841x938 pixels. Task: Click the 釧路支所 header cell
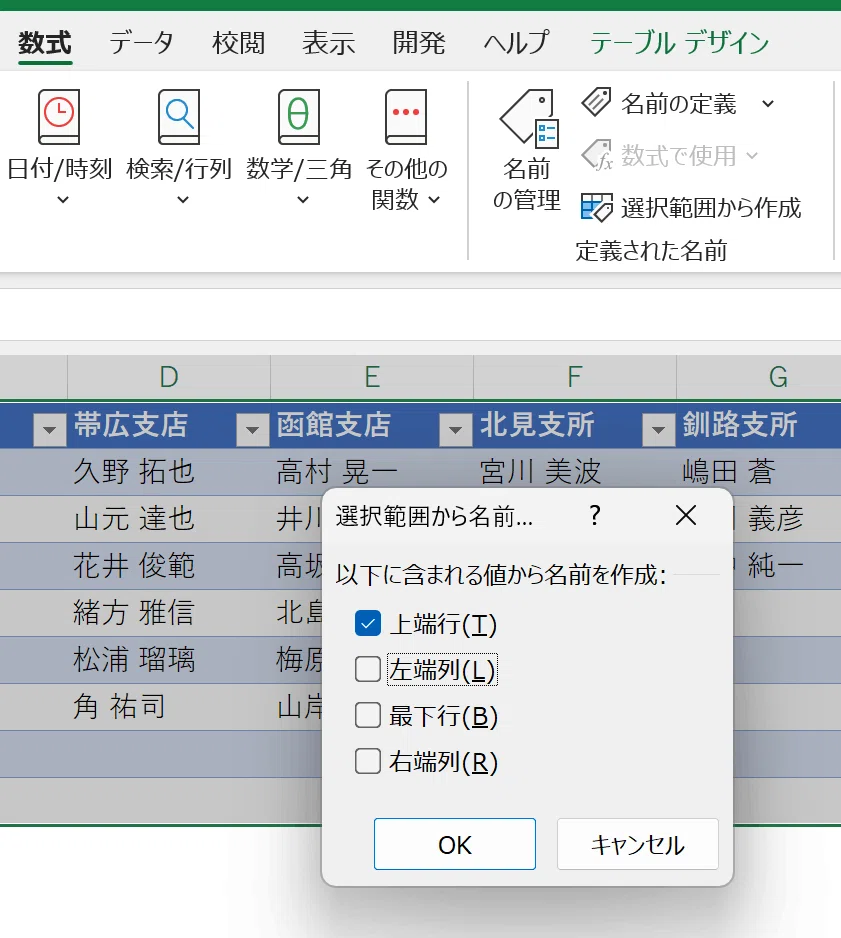click(759, 425)
